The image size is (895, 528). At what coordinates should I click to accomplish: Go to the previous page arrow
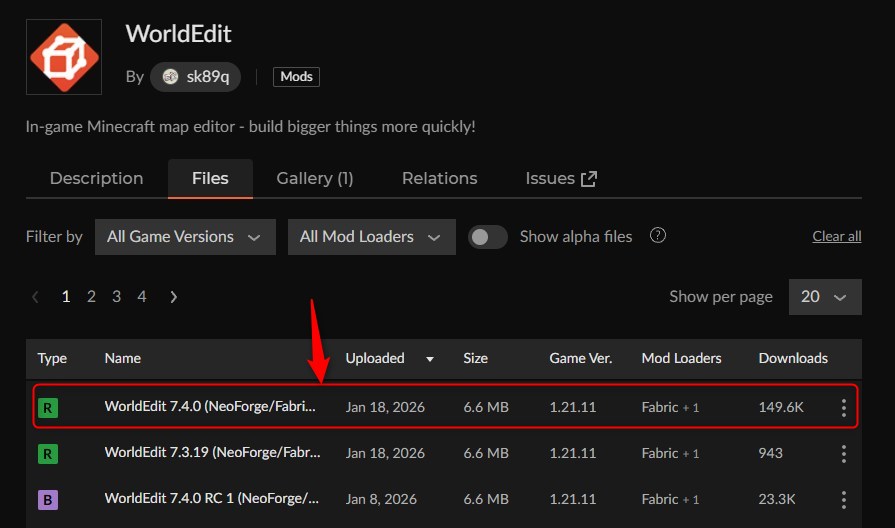[x=36, y=297]
